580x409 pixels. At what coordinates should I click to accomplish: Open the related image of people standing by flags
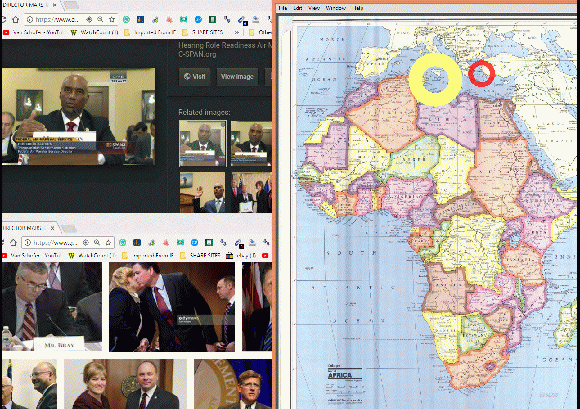click(252, 192)
